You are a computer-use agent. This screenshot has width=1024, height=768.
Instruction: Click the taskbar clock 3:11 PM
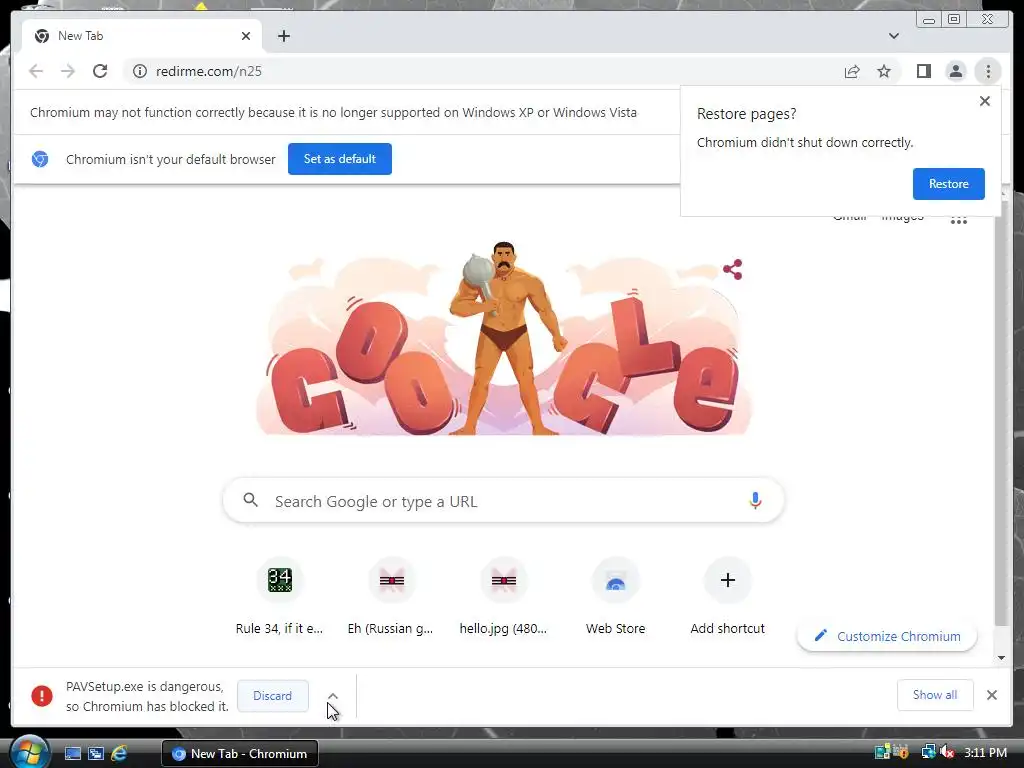point(985,753)
